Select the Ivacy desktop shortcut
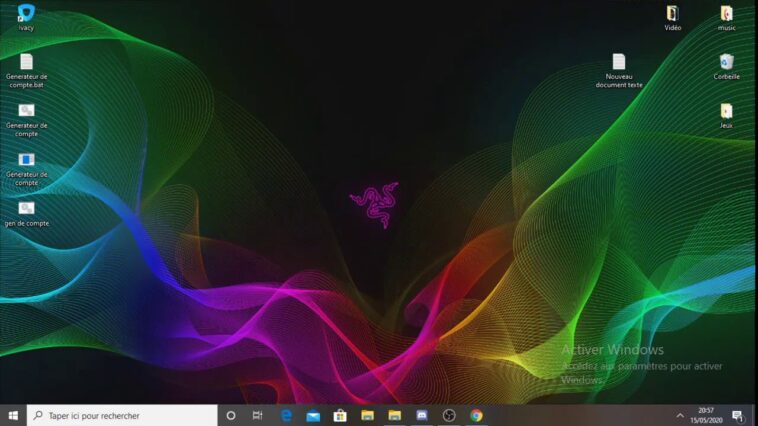Image resolution: width=758 pixels, height=426 pixels. tap(26, 17)
